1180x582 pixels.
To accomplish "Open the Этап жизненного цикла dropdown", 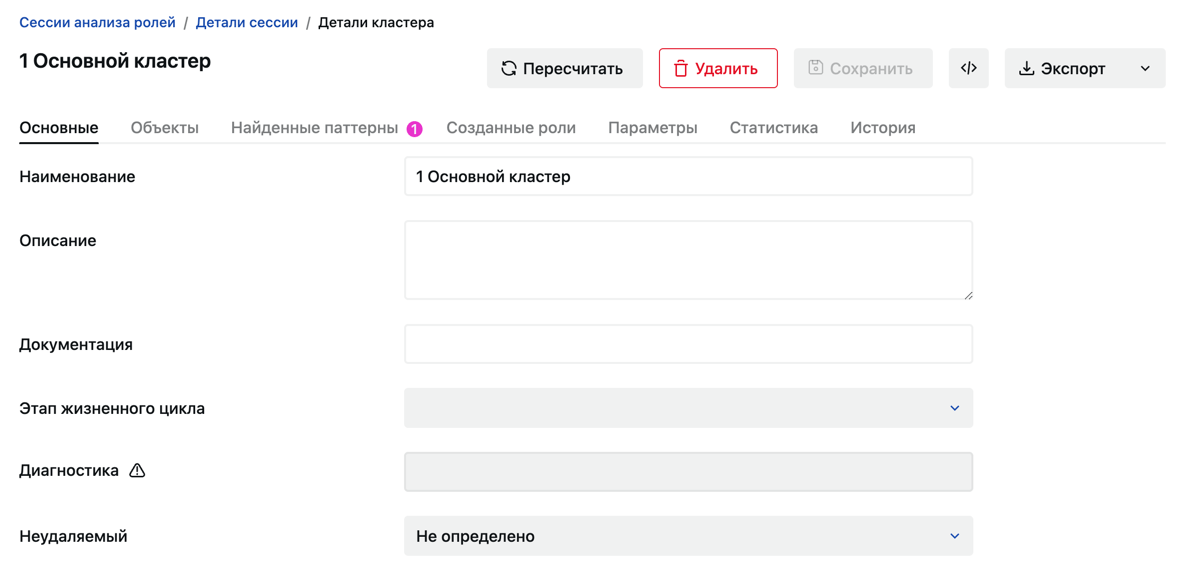I will [x=688, y=407].
